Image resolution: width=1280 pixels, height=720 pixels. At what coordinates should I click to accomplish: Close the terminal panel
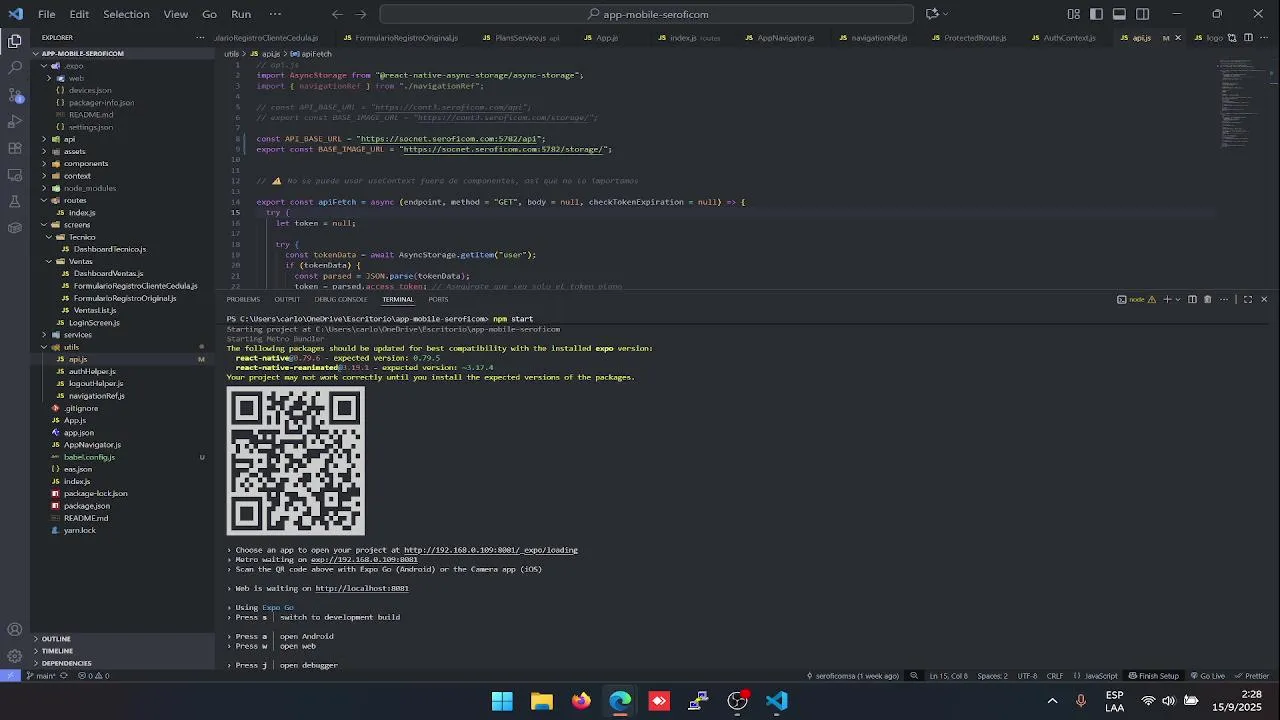(x=1264, y=299)
